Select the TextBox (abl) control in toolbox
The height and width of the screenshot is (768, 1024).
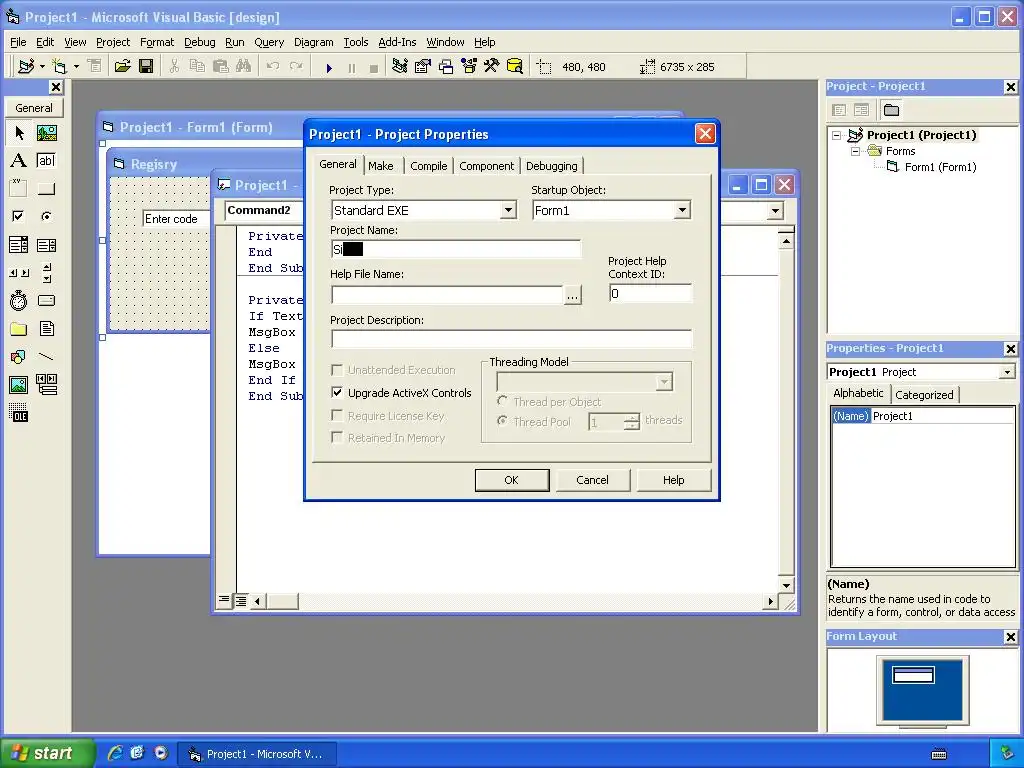(x=46, y=161)
